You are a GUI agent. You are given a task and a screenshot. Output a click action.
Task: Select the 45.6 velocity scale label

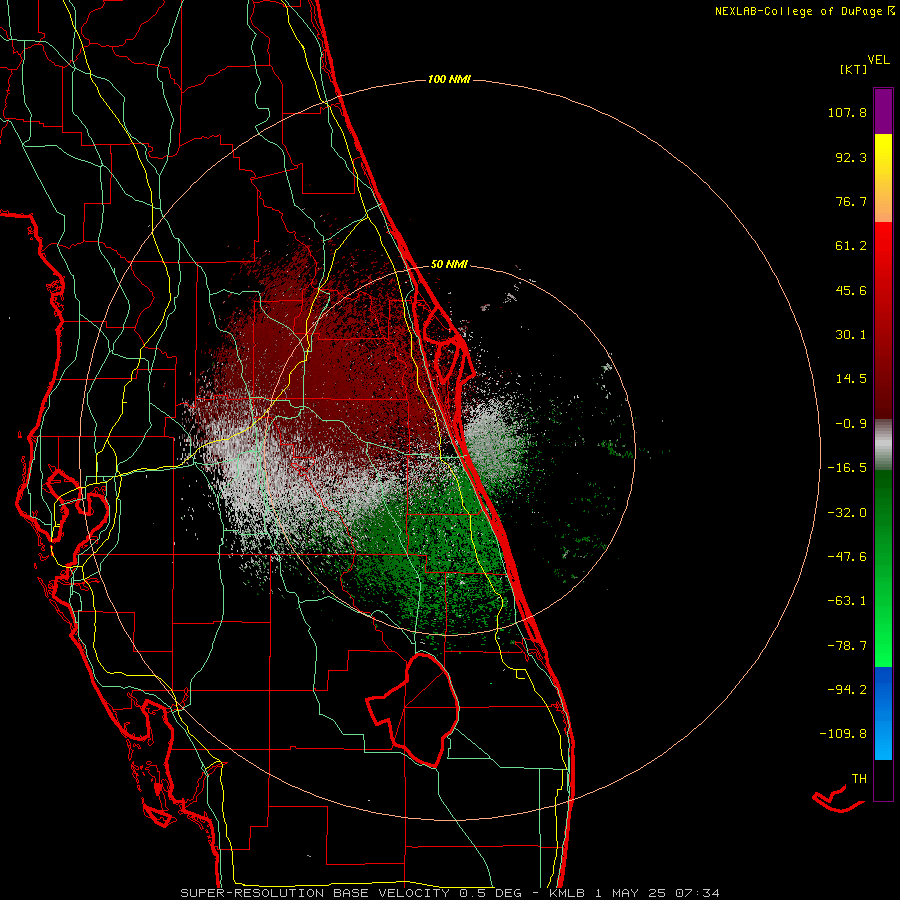(851, 290)
